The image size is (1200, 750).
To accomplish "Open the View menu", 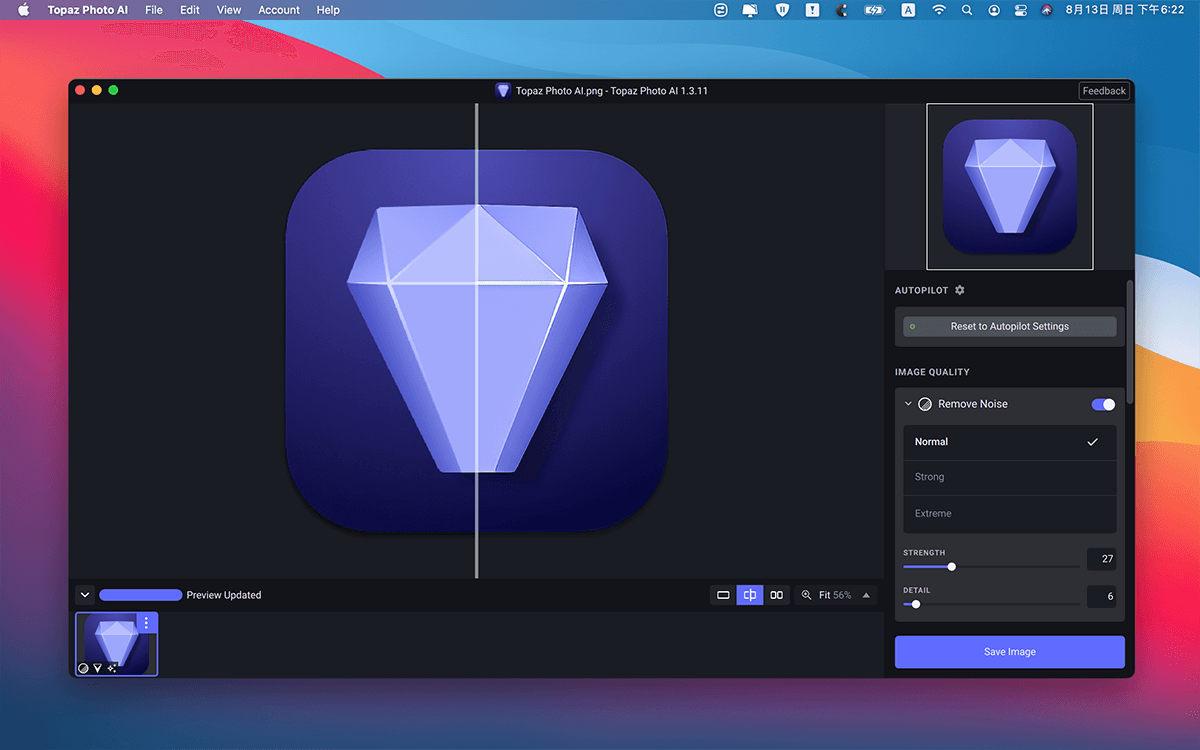I will pos(229,10).
